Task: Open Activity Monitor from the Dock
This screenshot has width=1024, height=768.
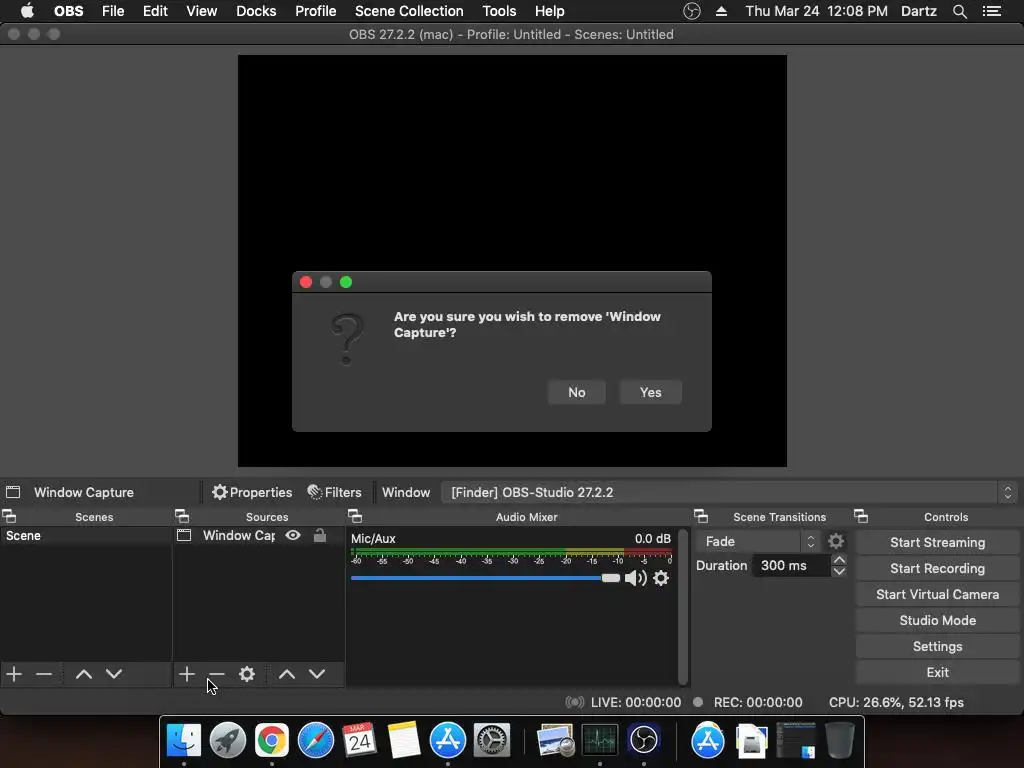Action: point(600,741)
